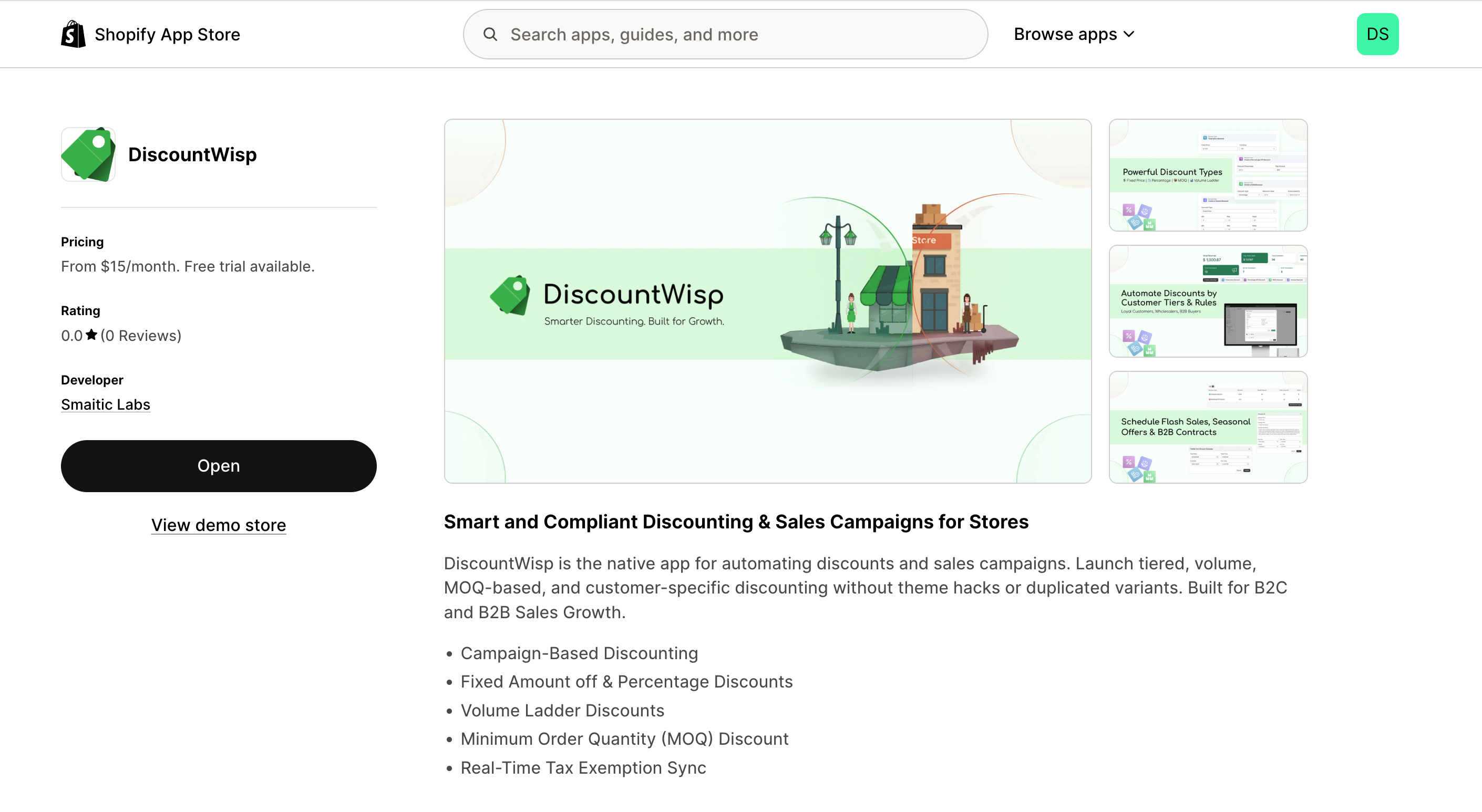
Task: Click the 0 Reviews rating text
Action: pos(141,336)
